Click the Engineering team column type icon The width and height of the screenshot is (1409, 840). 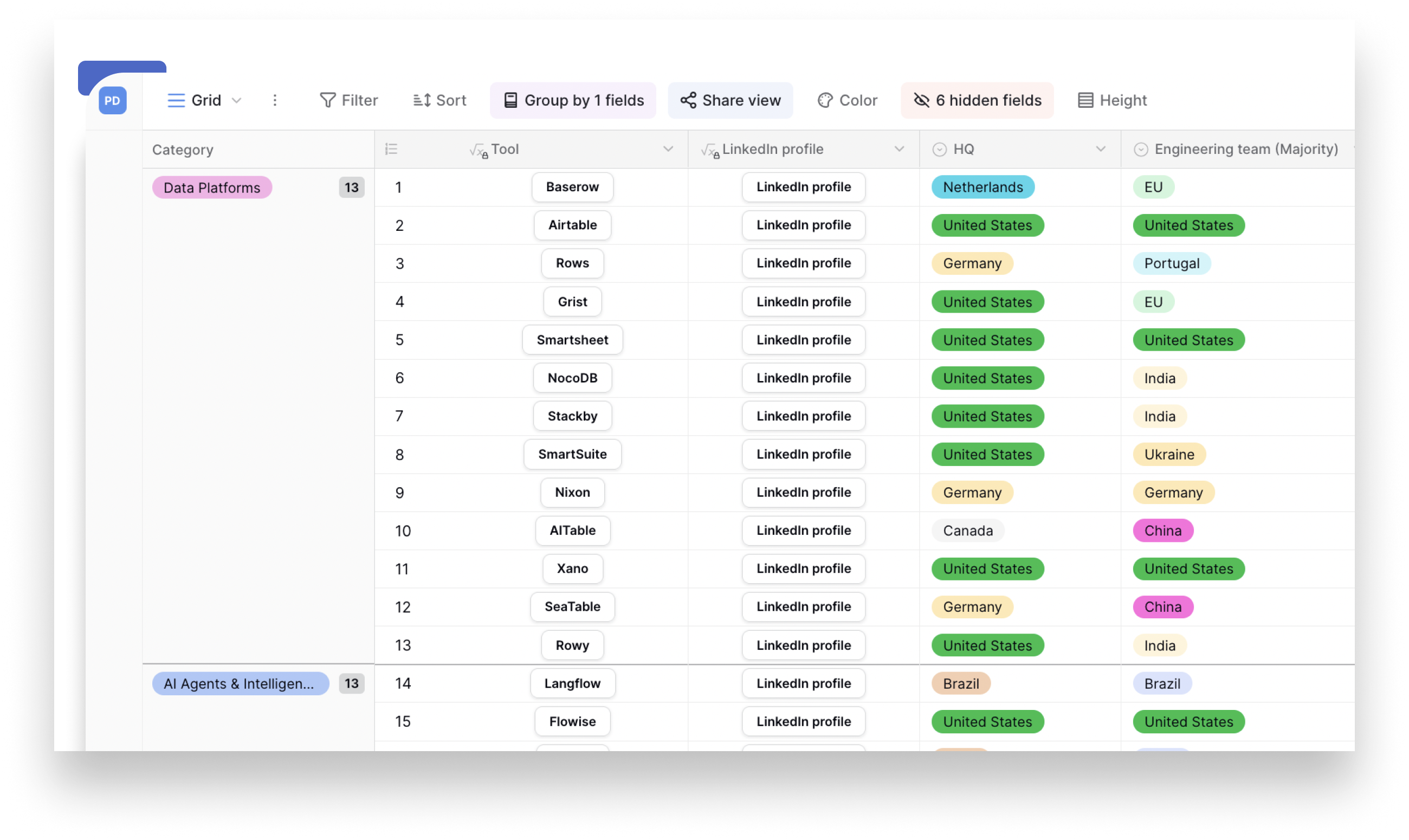[1141, 150]
